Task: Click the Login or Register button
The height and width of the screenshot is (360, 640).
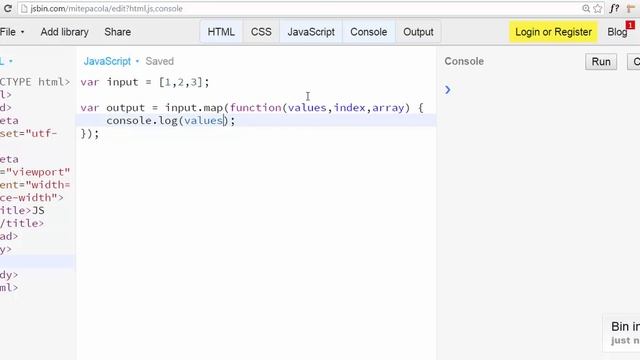Action: tap(553, 32)
